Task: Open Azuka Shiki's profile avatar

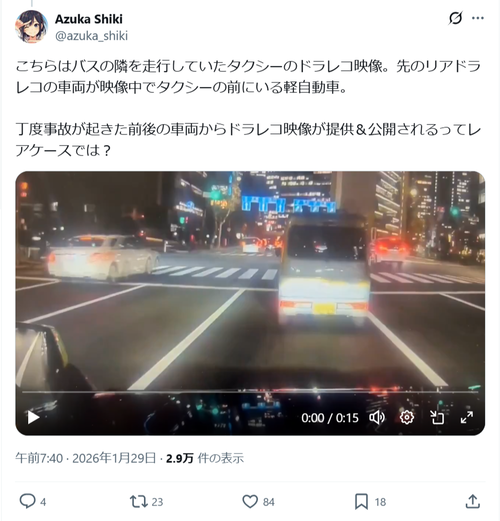Action: coord(31,27)
